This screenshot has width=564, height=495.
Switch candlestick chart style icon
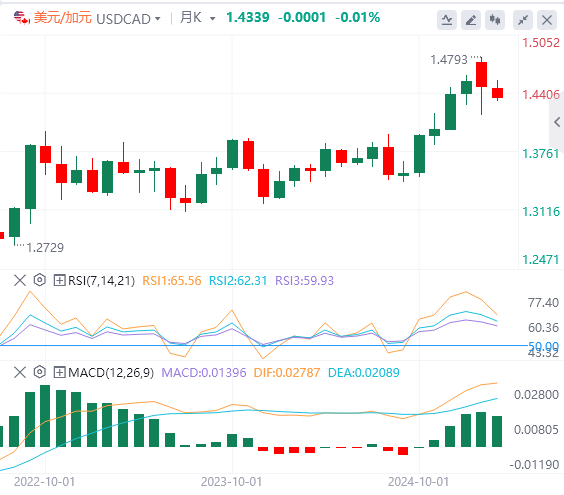(x=495, y=20)
